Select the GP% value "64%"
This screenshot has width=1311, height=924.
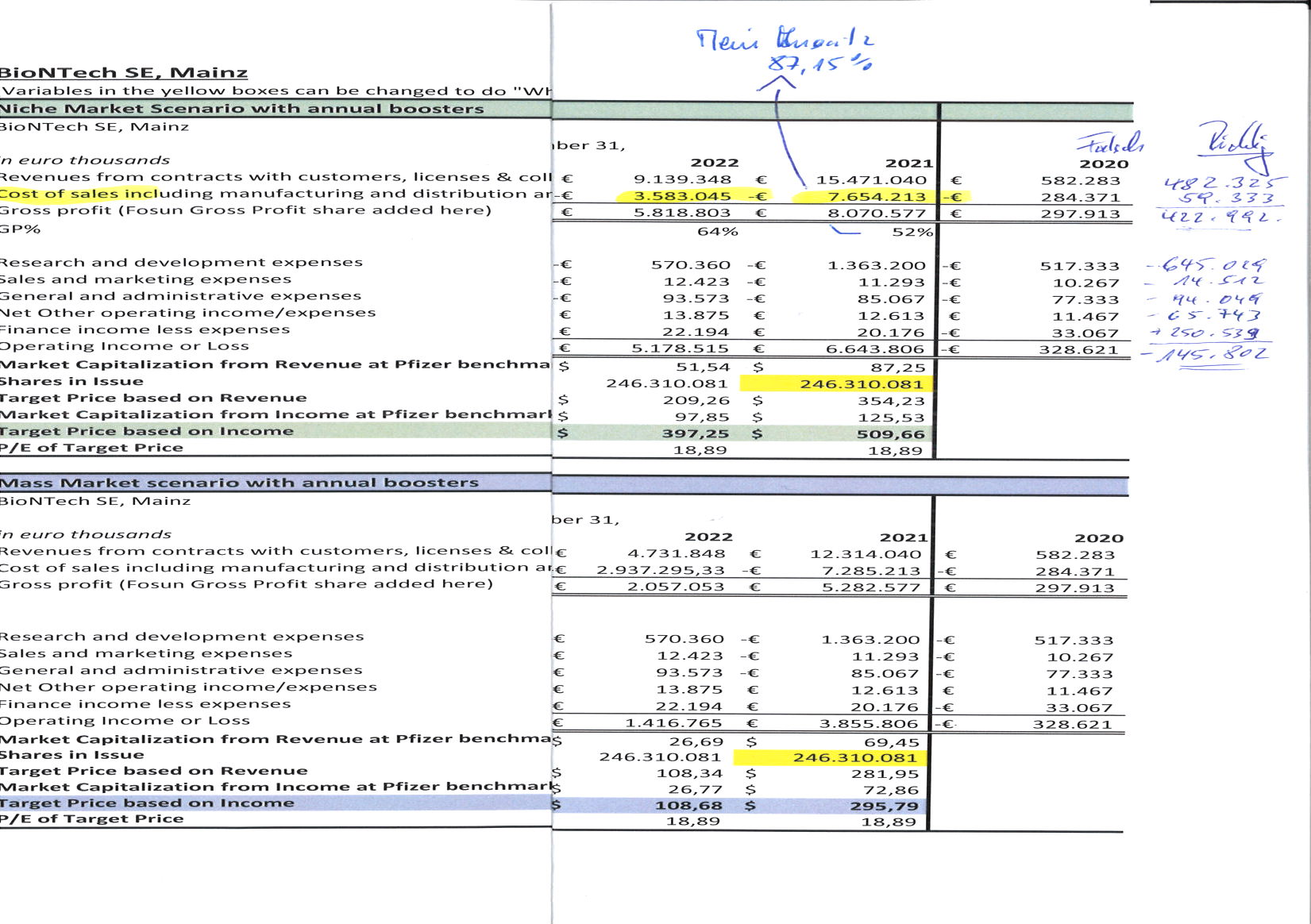pos(718,231)
